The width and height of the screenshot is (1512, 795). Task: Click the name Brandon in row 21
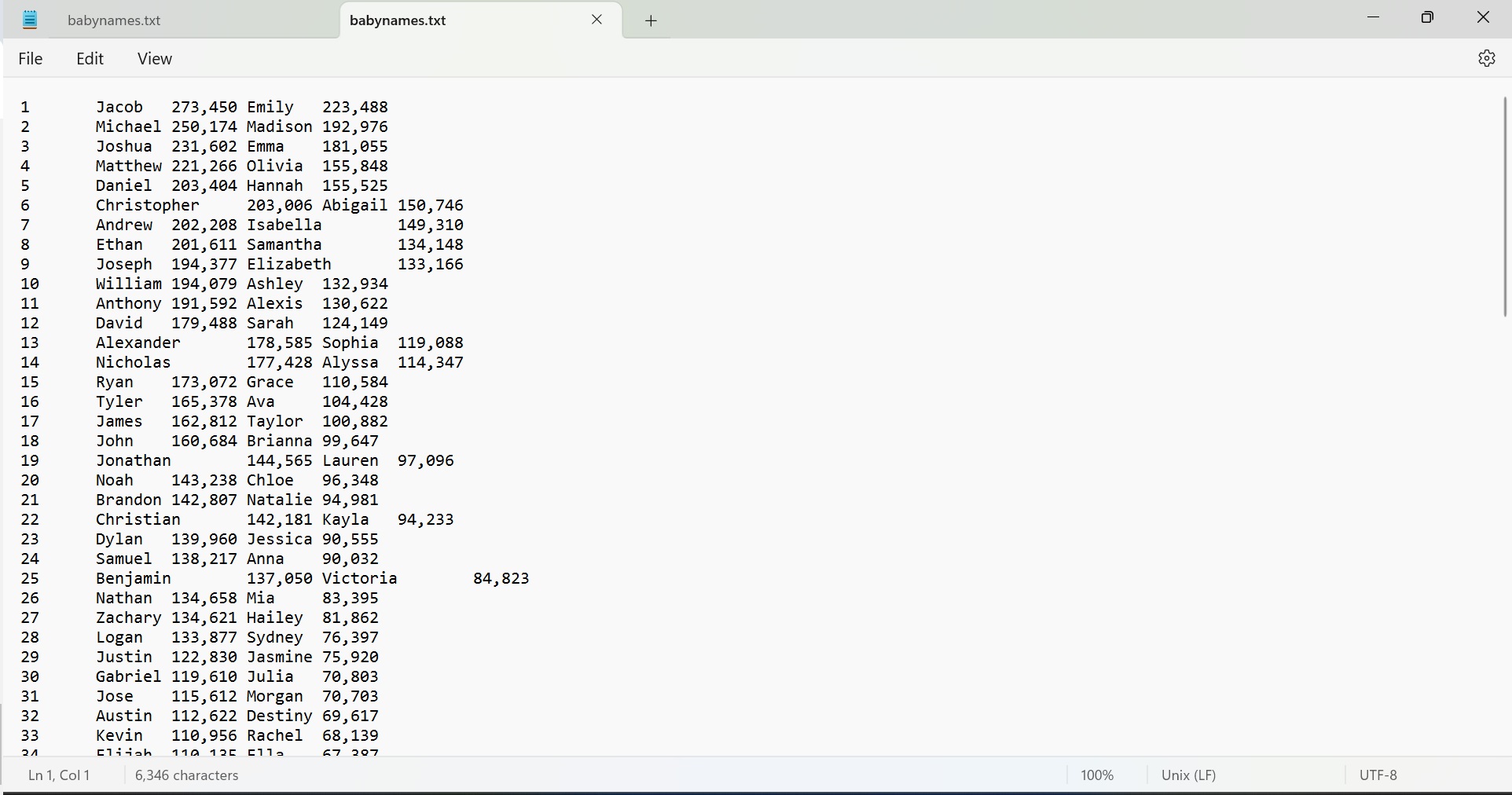pyautogui.click(x=129, y=500)
